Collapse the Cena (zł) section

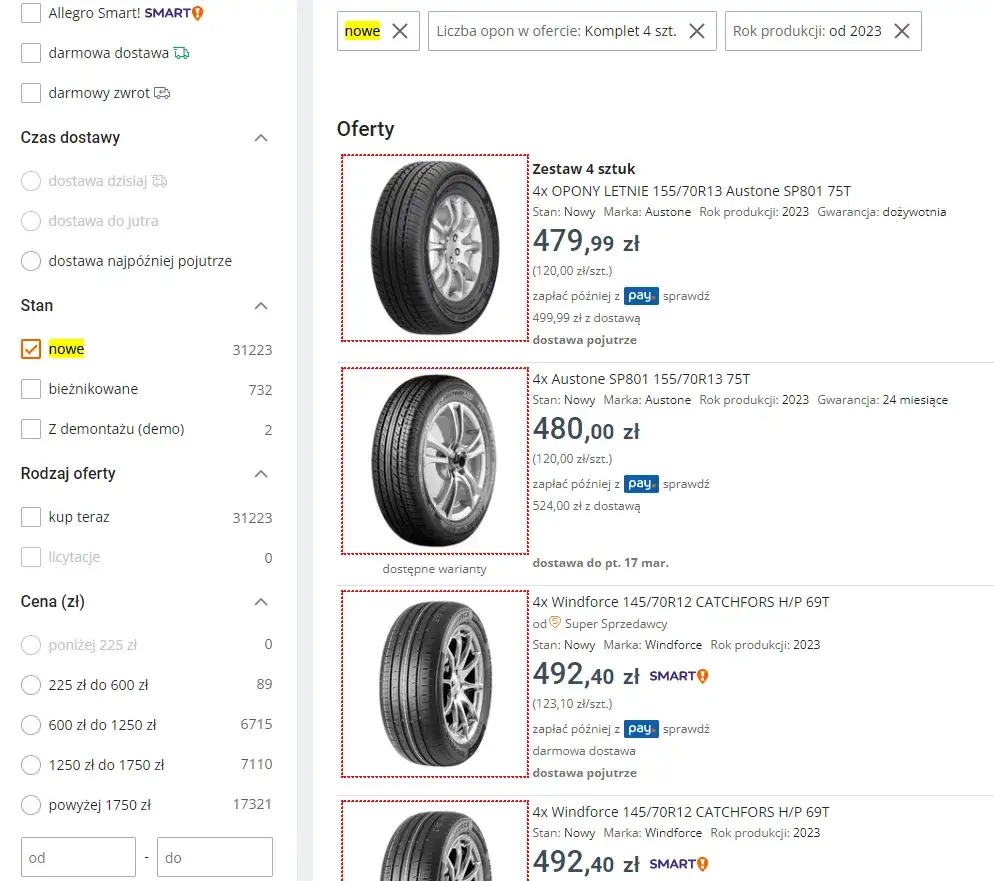[261, 602]
